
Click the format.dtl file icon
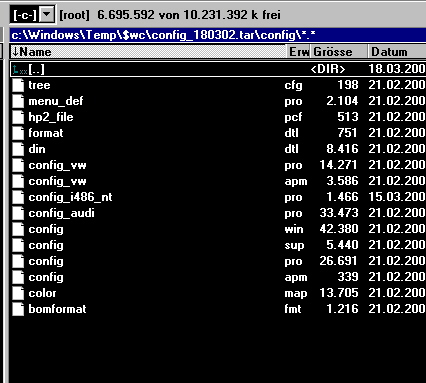[18, 133]
